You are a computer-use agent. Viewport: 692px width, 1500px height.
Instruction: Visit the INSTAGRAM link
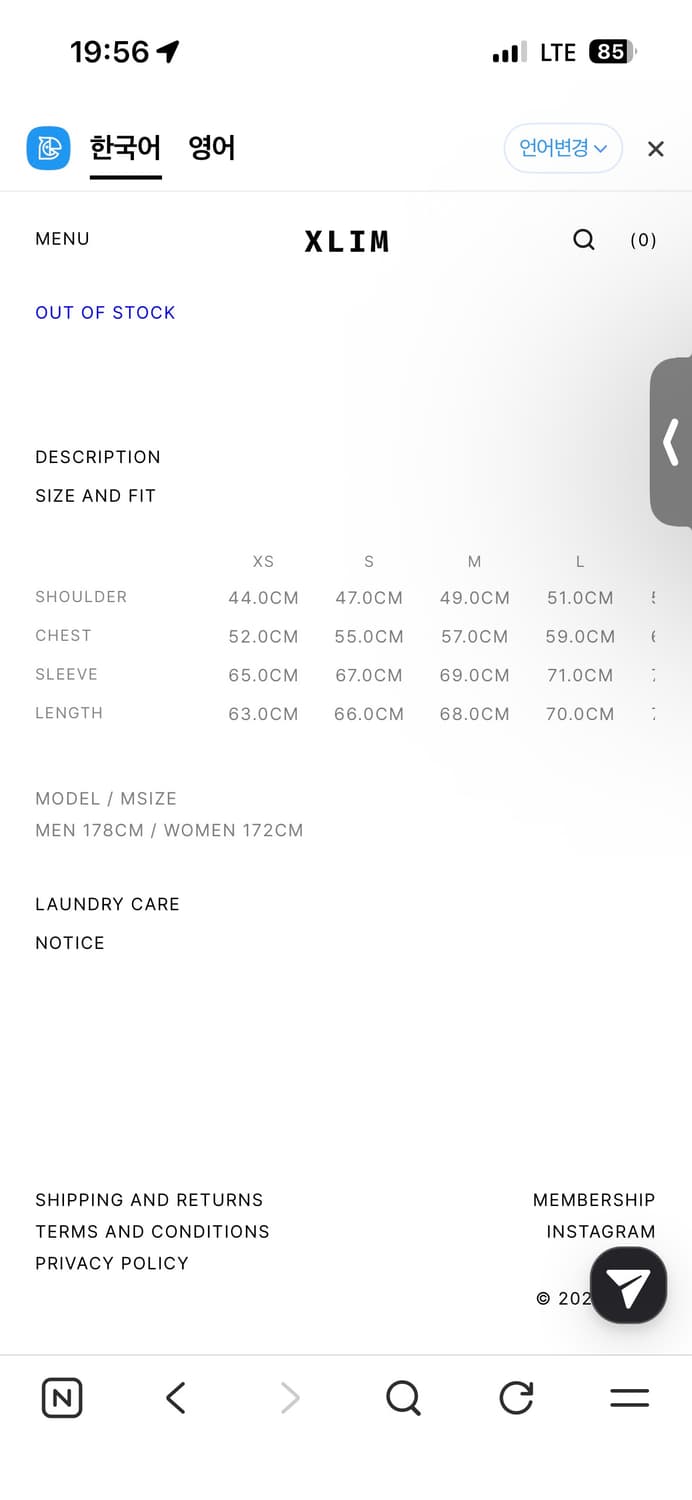click(600, 1232)
